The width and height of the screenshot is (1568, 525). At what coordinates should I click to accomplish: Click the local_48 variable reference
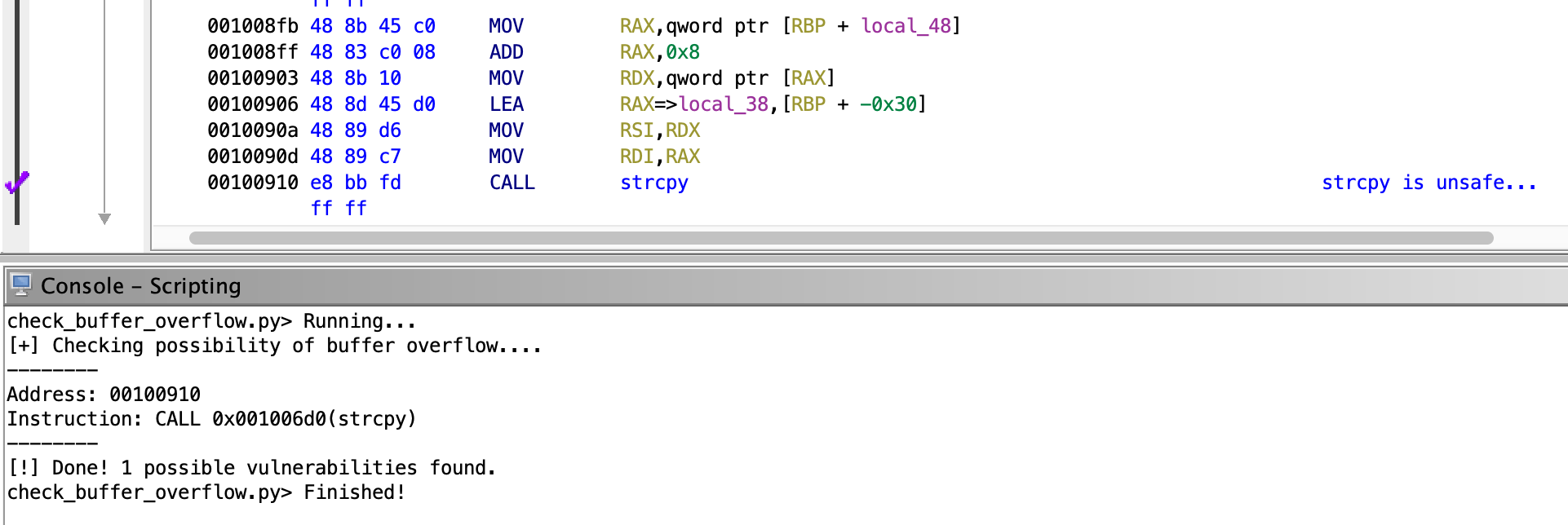click(x=906, y=26)
